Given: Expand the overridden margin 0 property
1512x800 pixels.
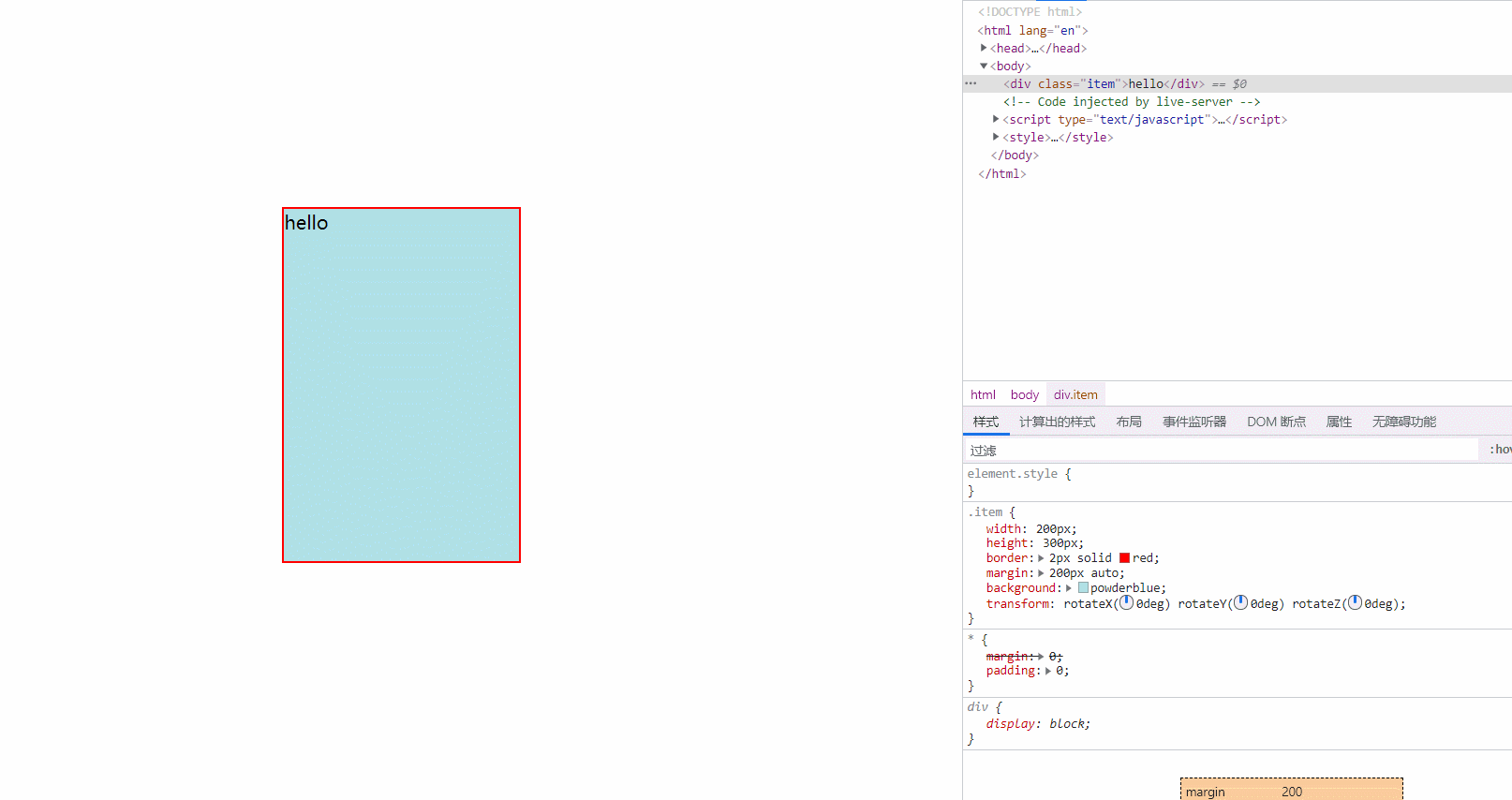Looking at the screenshot, I should 1041,657.
